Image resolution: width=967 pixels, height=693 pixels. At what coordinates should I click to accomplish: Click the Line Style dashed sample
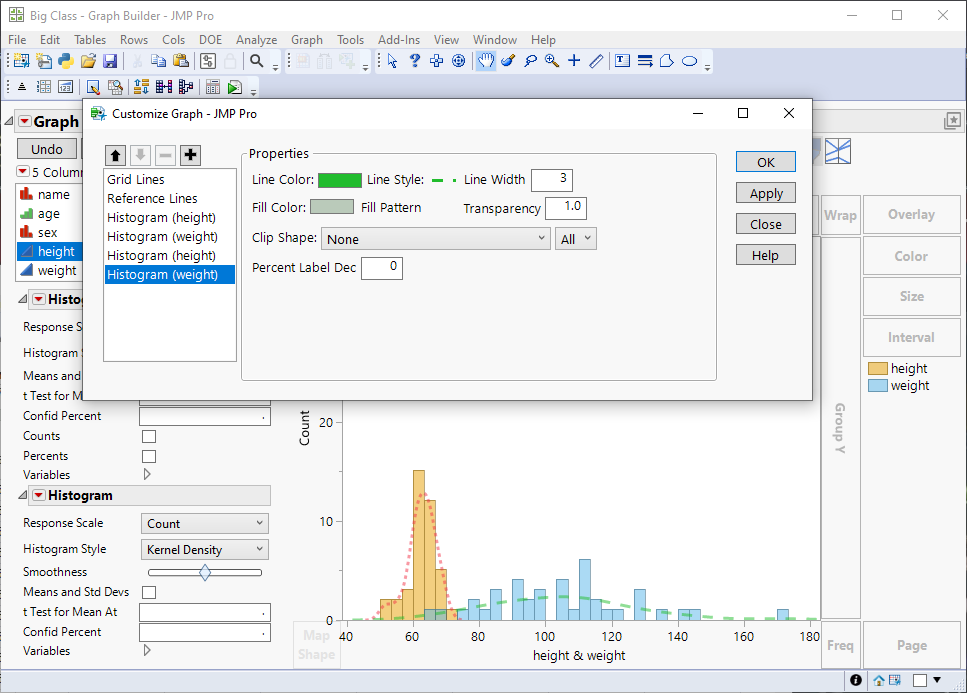[444, 180]
